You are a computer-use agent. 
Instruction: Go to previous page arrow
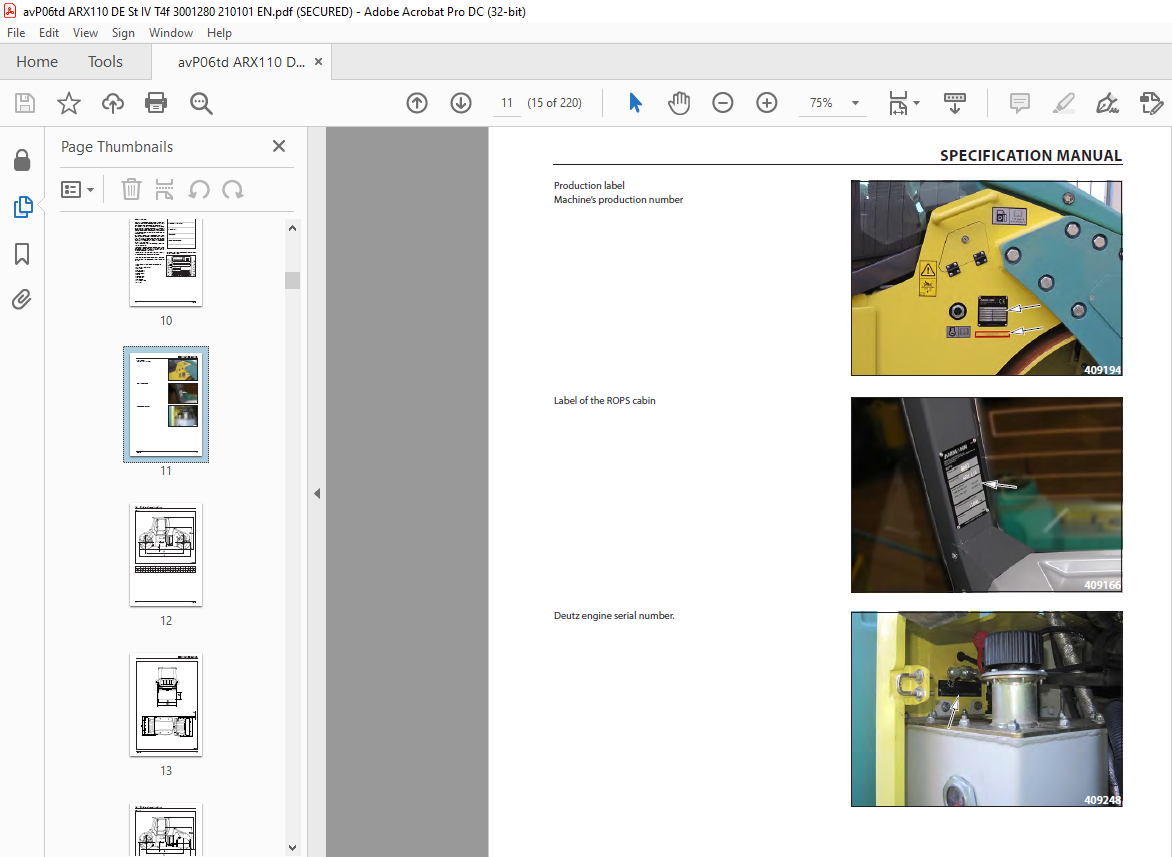pos(417,103)
